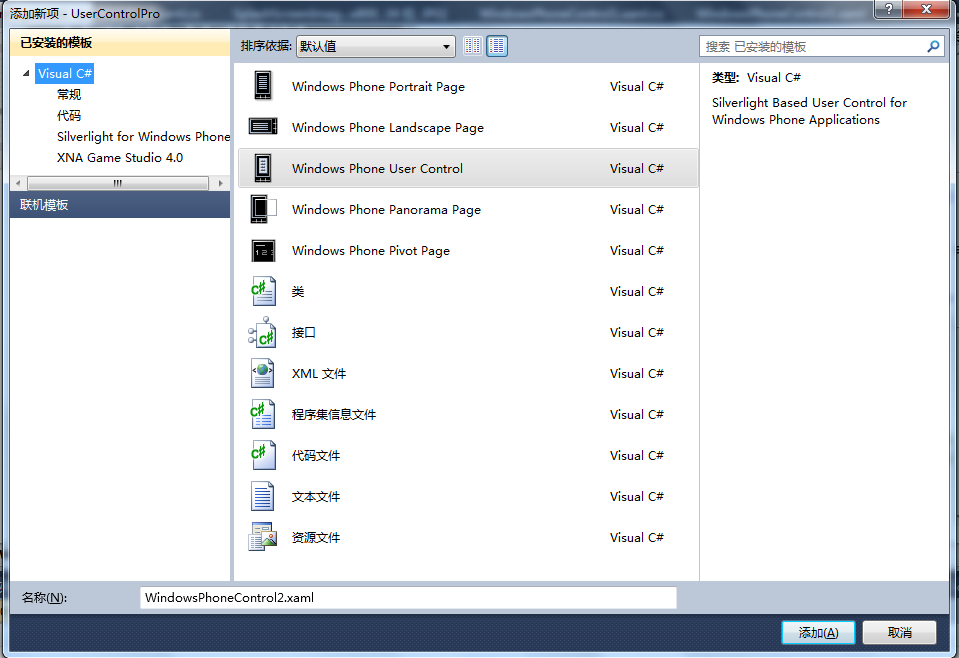Viewport: 959px width, 658px height.
Task: Select the 文本文件 template name
Action: point(316,496)
